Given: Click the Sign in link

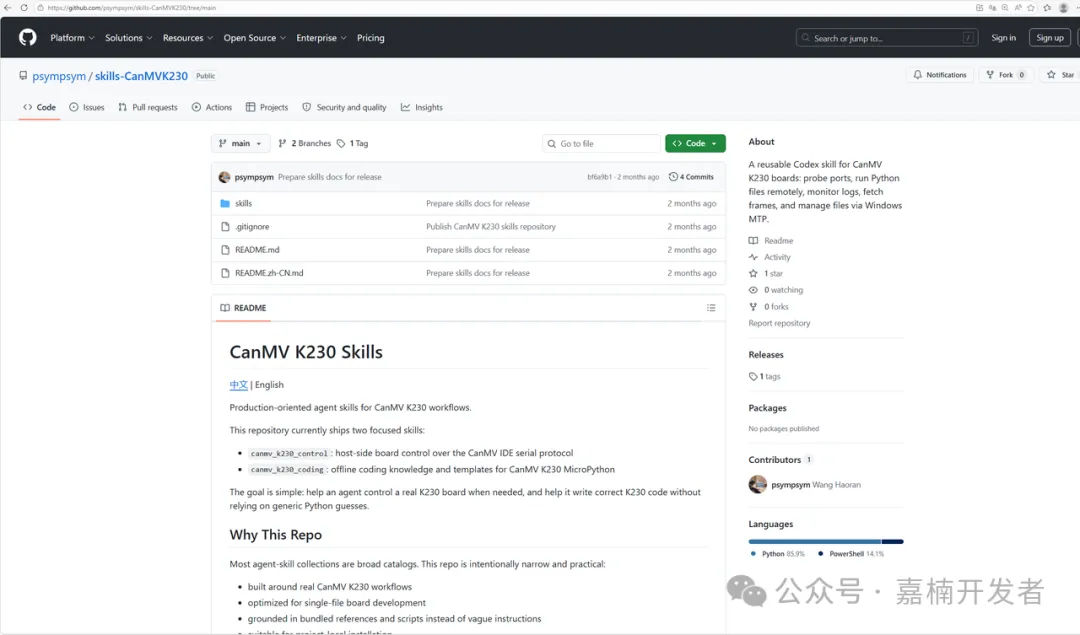Looking at the screenshot, I should point(1004,38).
